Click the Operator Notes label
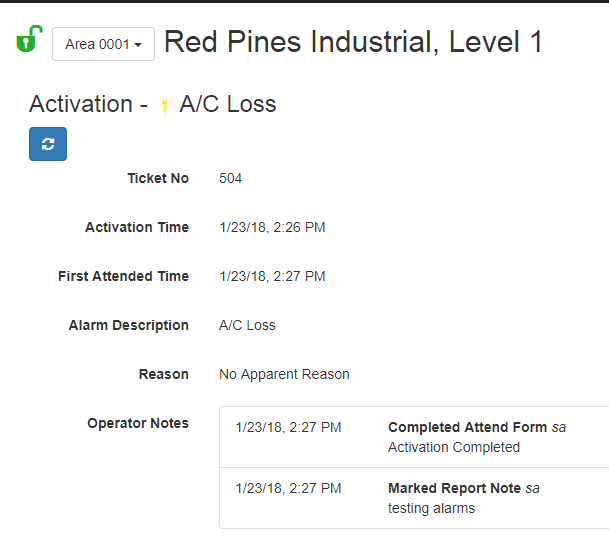 [138, 423]
